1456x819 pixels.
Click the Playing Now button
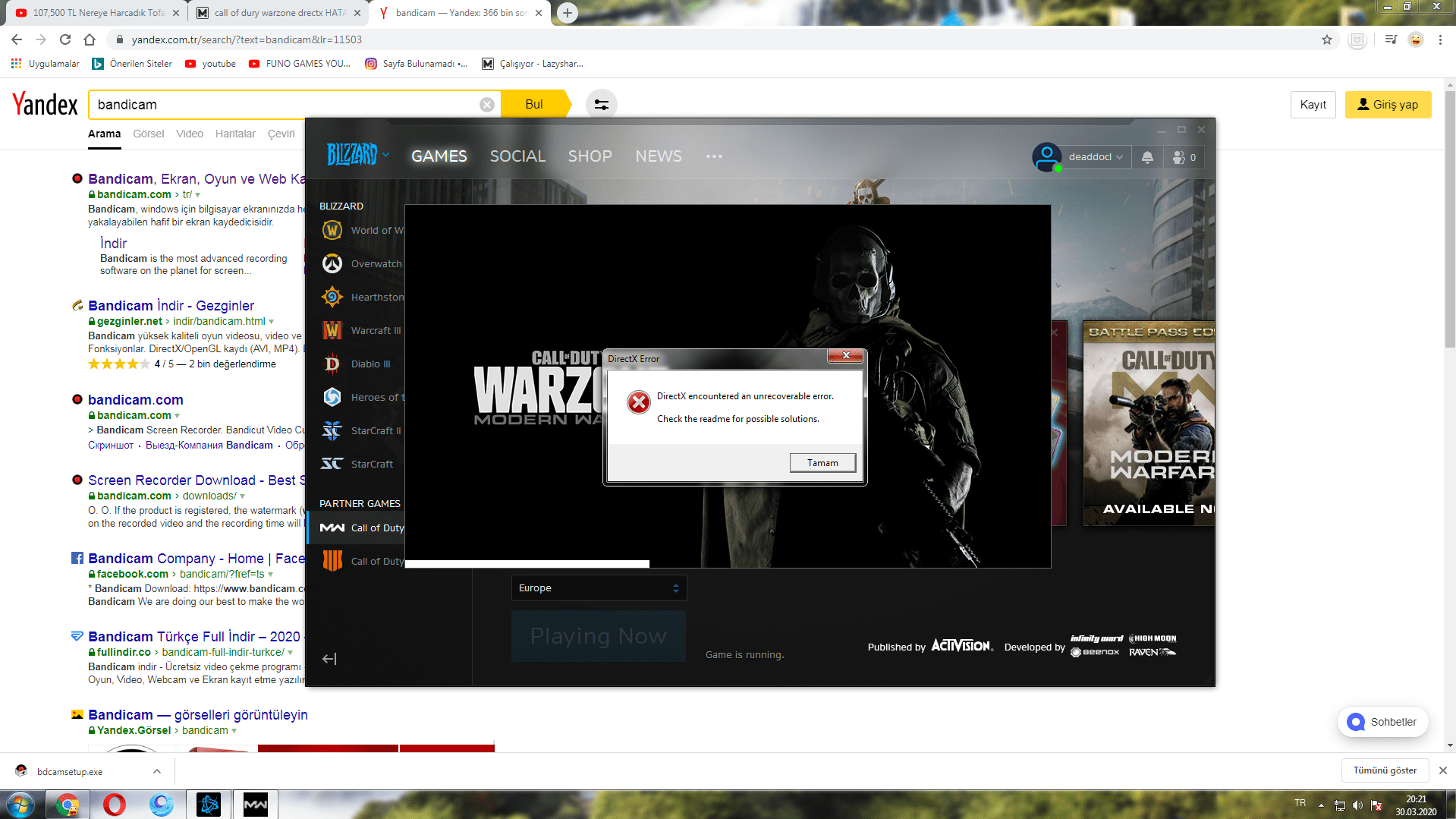599,636
